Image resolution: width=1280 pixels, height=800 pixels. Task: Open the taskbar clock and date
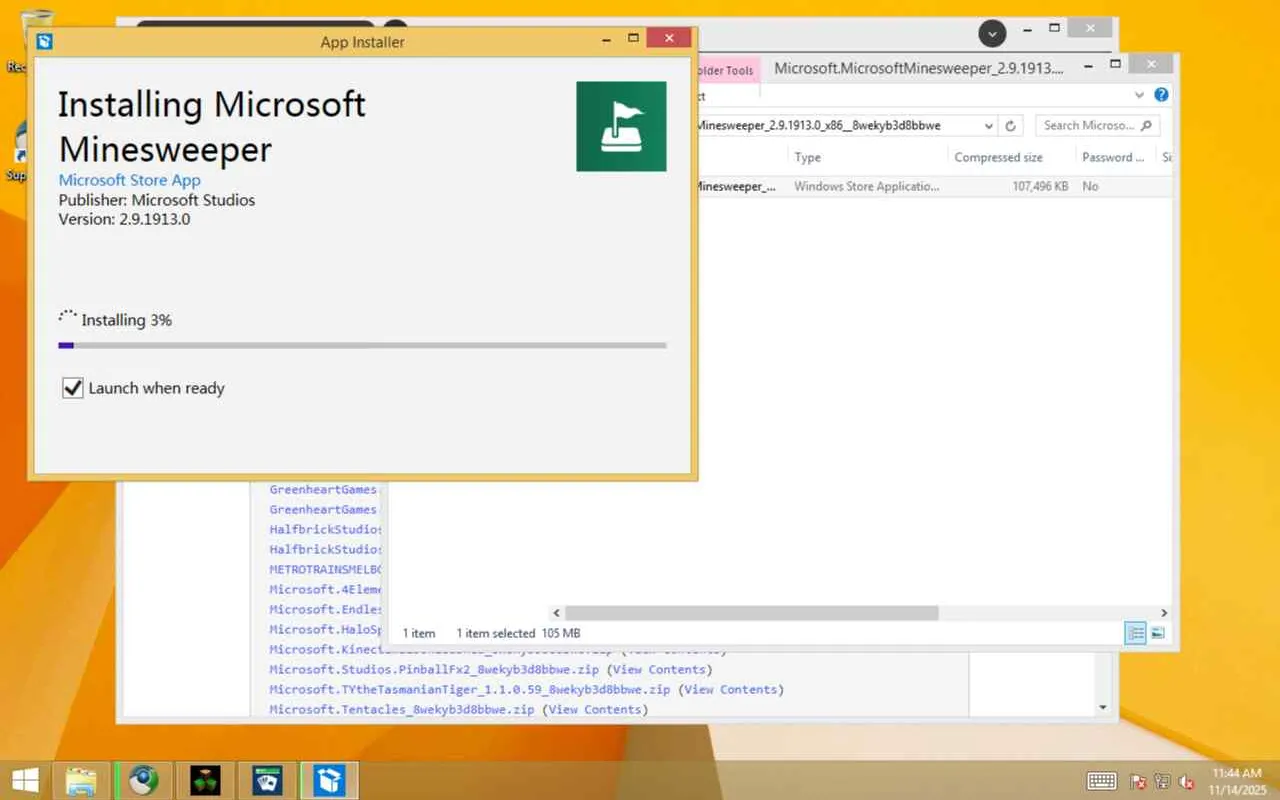[1238, 781]
